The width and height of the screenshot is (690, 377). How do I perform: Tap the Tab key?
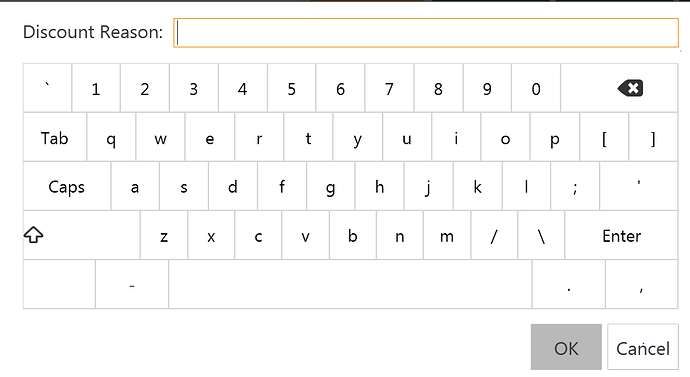point(55,137)
